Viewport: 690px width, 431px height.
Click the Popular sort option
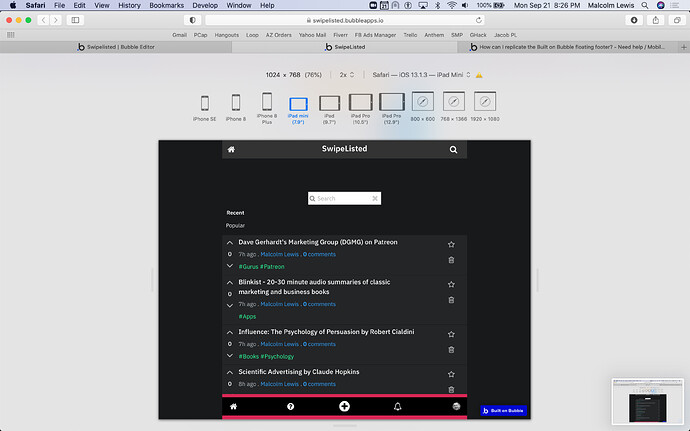(x=235, y=225)
